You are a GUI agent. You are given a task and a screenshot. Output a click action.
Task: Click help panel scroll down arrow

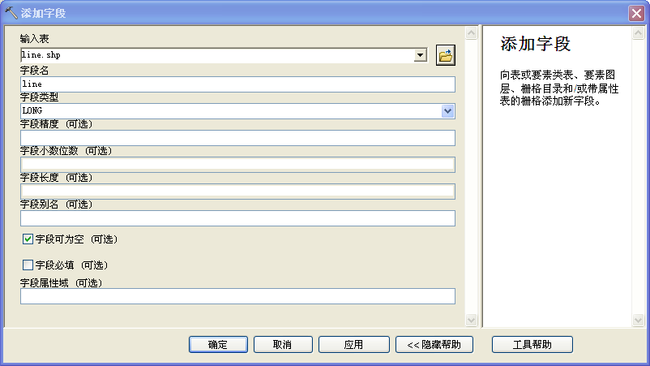[638, 320]
